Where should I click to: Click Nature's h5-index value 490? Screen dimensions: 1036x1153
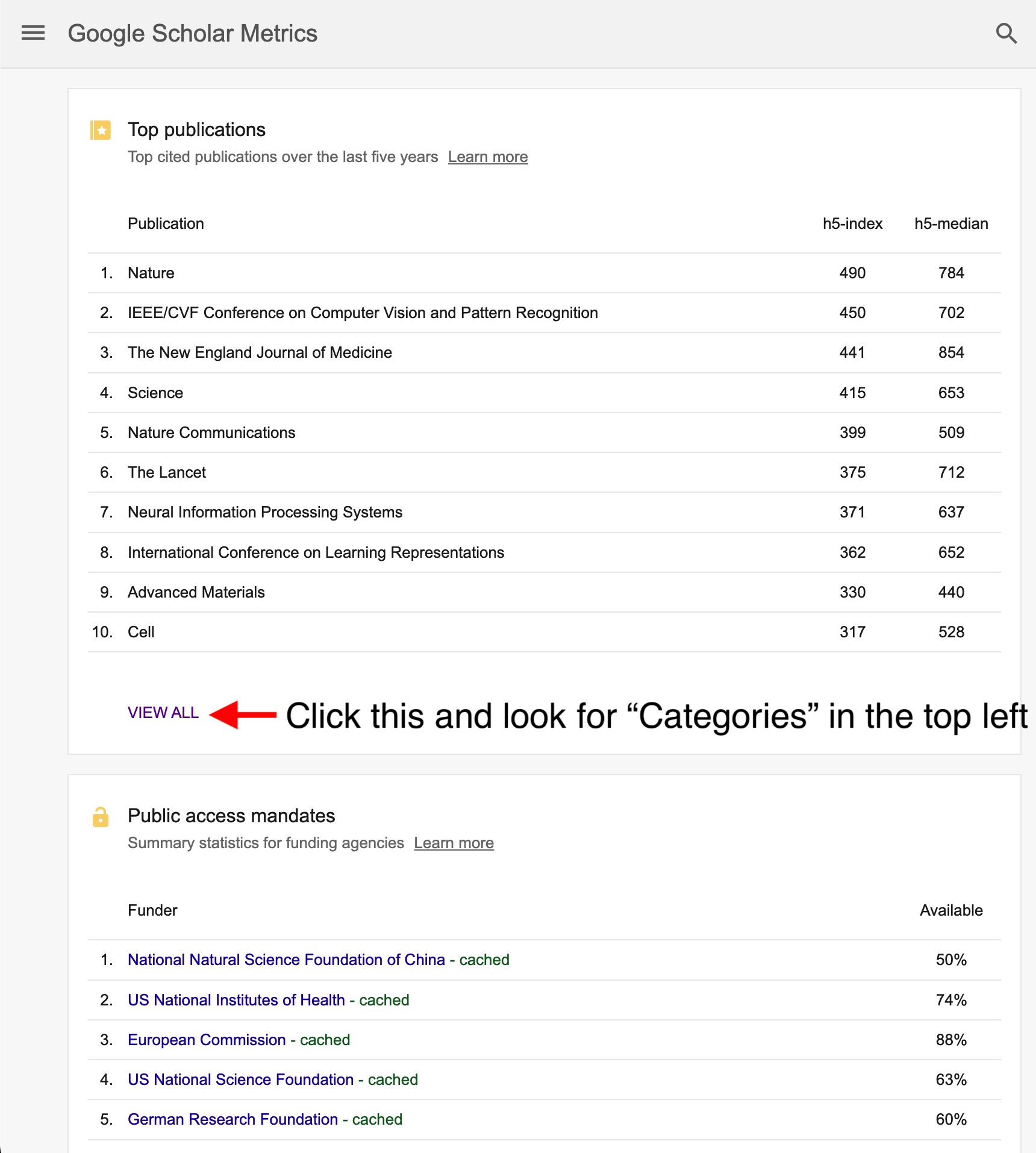[x=852, y=273]
